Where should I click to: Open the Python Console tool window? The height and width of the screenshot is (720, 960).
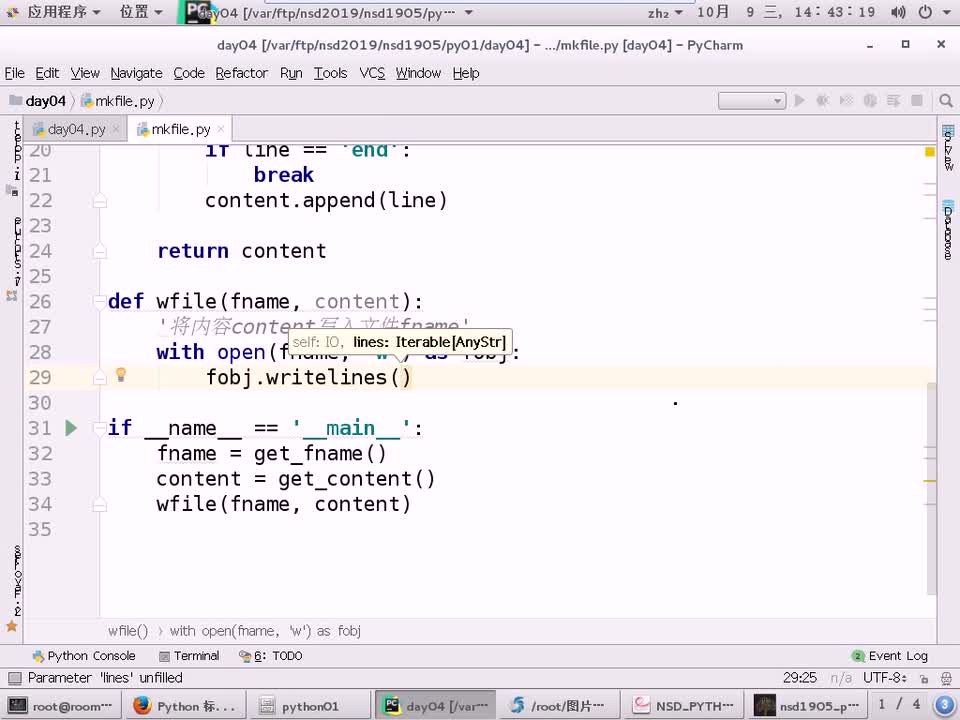click(84, 656)
